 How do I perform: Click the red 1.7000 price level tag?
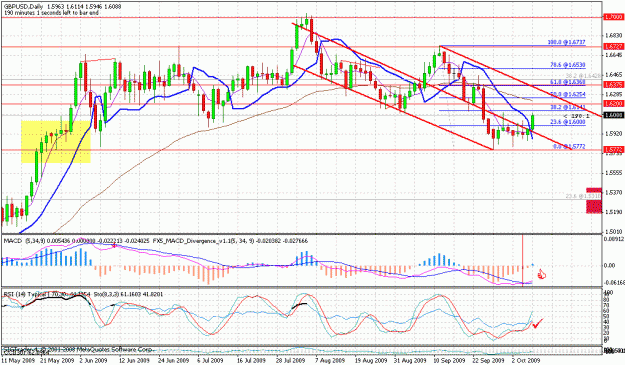click(x=613, y=17)
